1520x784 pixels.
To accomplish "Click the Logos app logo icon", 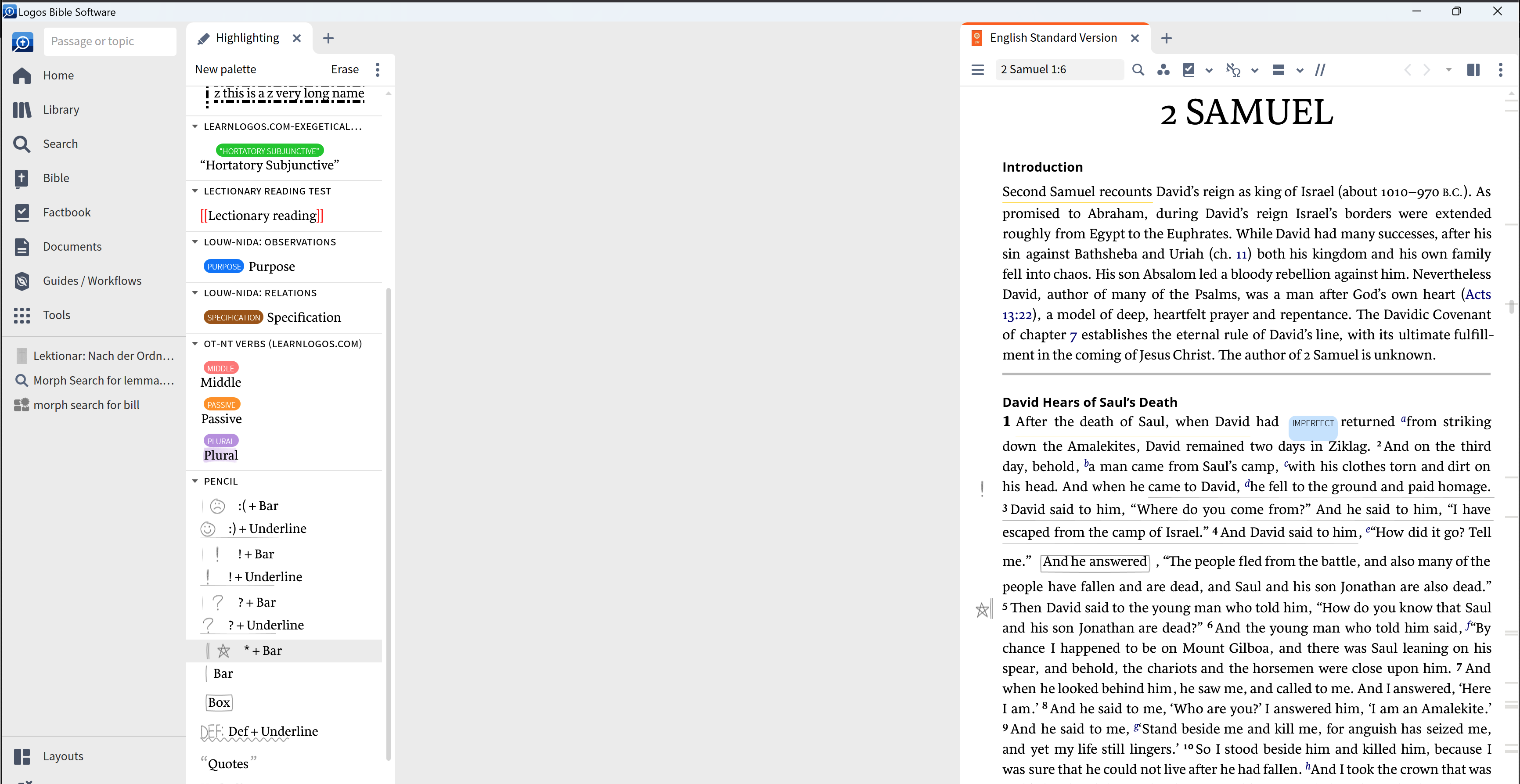I will coord(22,42).
